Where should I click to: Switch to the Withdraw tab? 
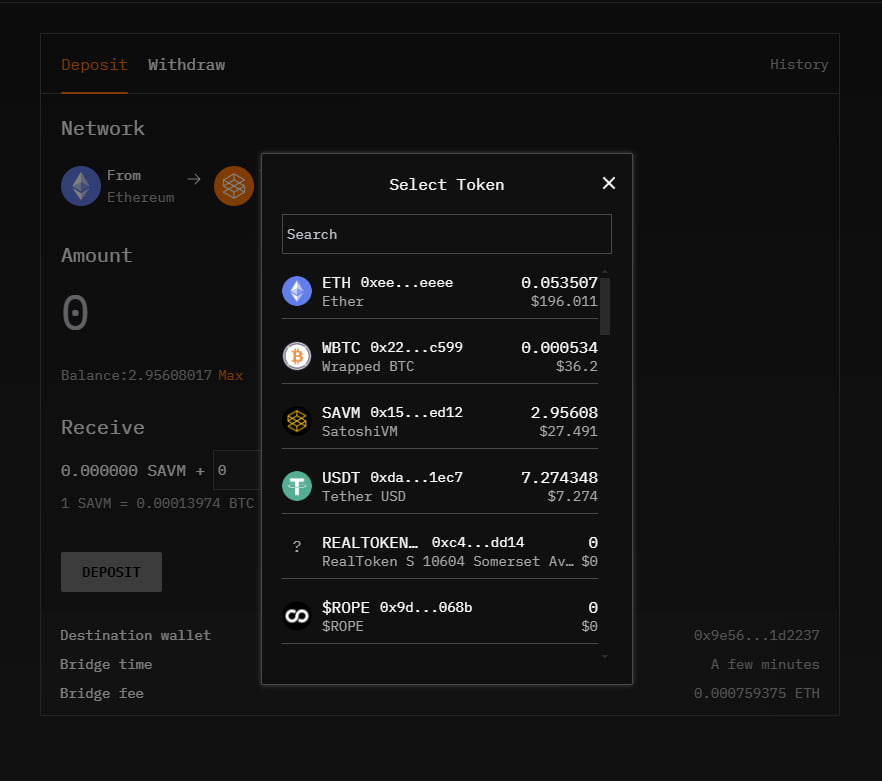pos(186,65)
